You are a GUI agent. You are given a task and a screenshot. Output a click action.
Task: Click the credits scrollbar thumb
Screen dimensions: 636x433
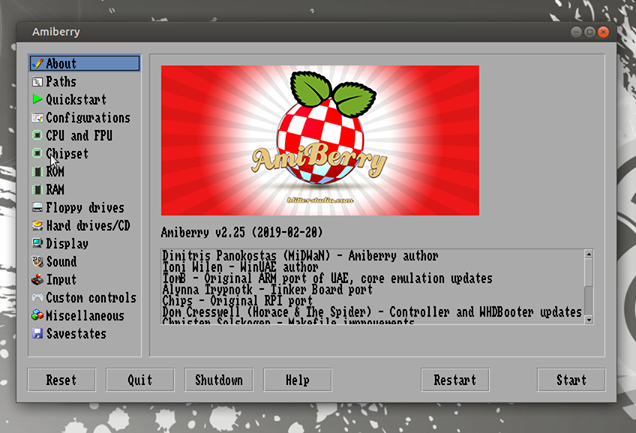(589, 272)
